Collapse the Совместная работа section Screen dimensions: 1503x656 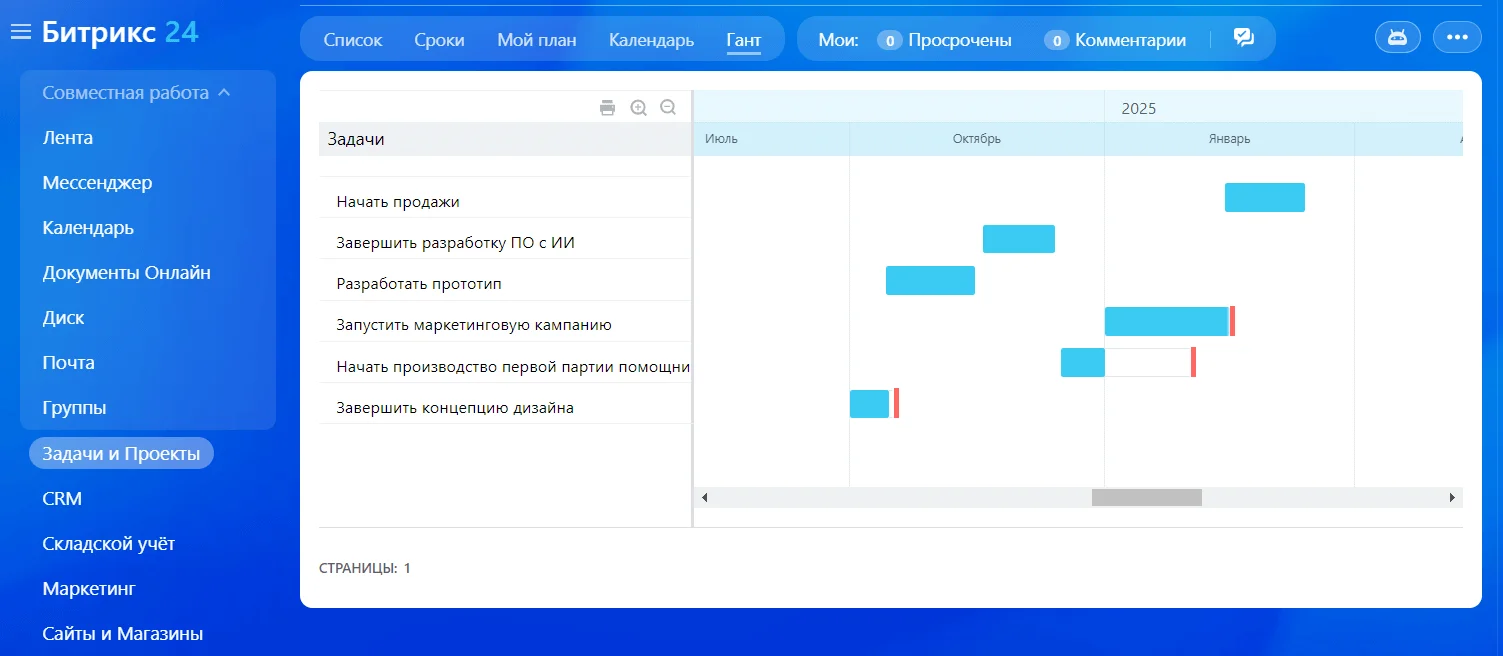(136, 93)
